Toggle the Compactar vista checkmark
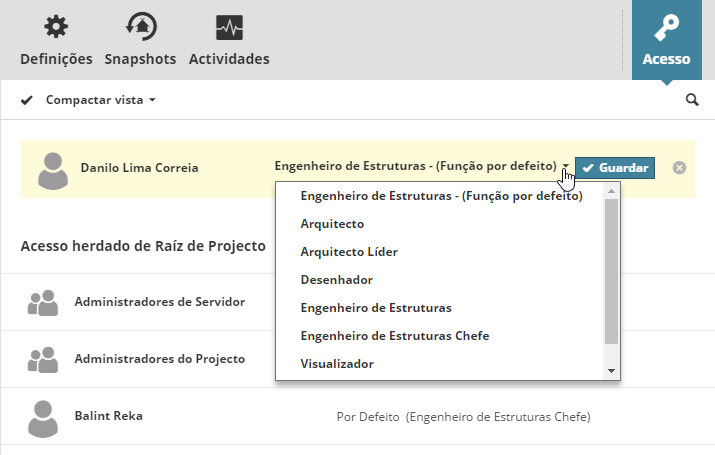This screenshot has height=455, width=715. point(27,100)
